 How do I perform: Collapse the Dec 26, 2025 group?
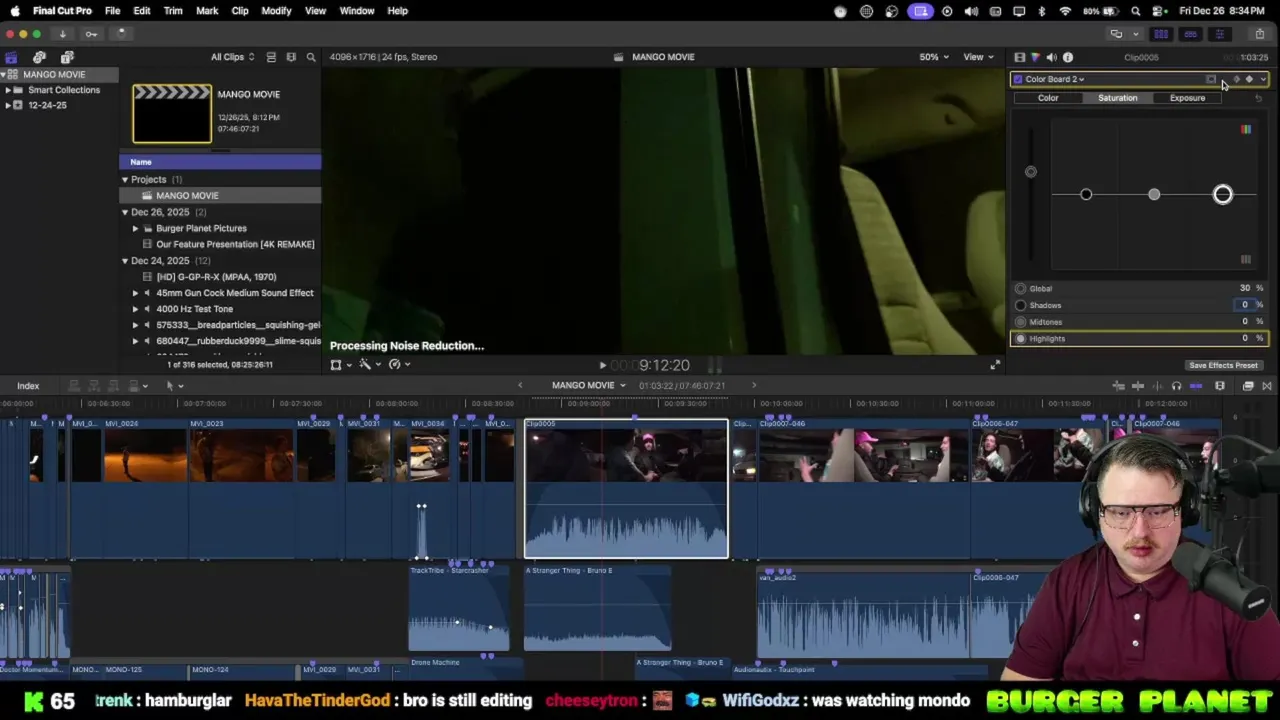click(x=125, y=212)
